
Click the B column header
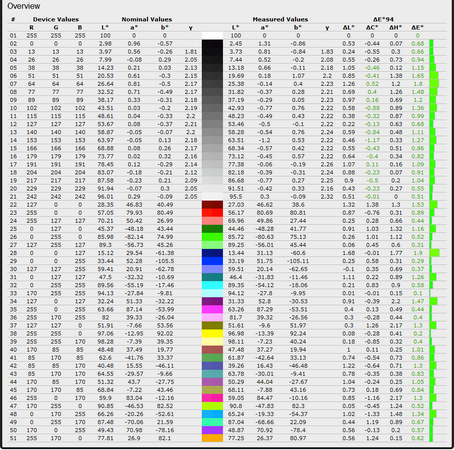click(x=80, y=27)
